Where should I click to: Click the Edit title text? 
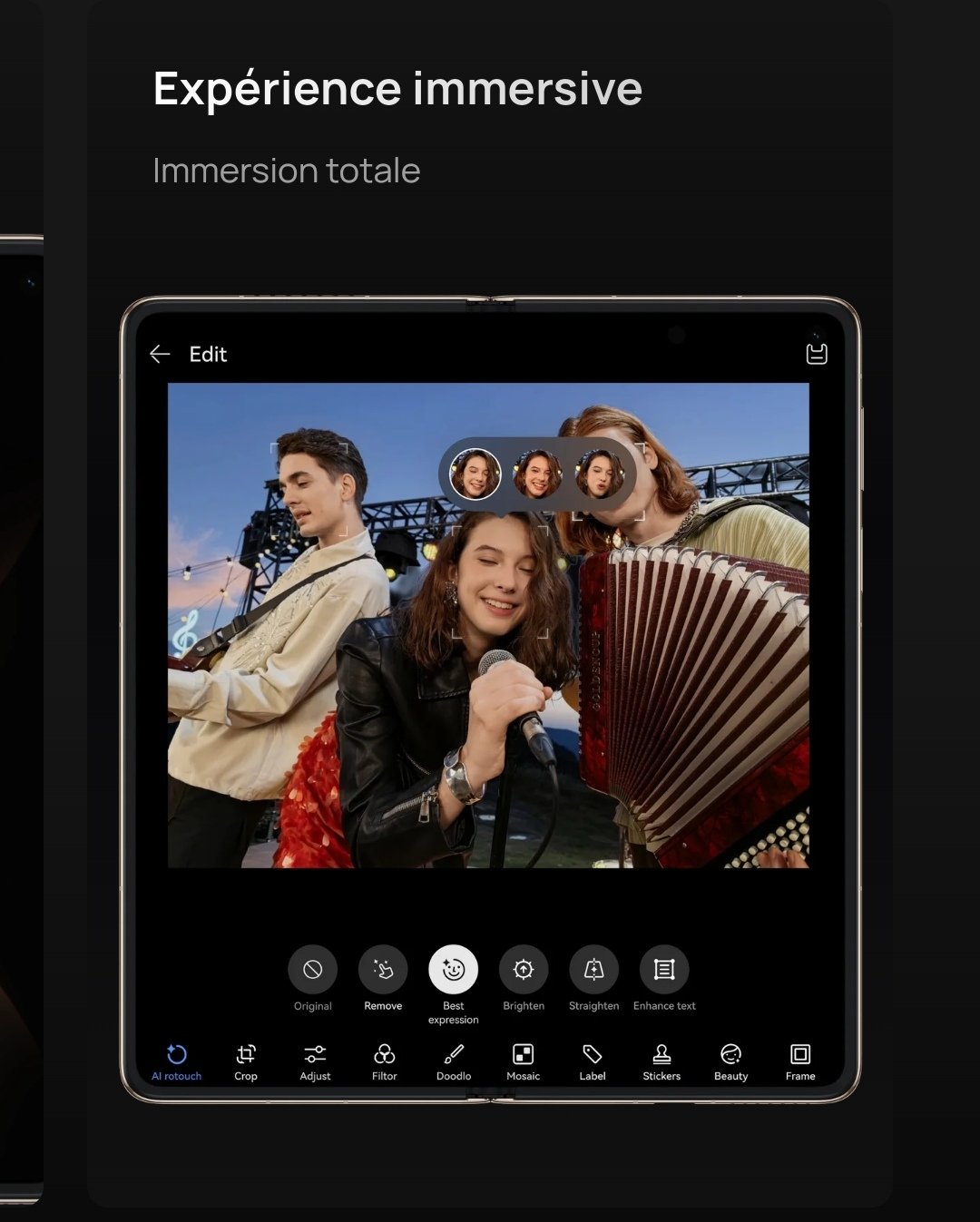[x=208, y=355]
